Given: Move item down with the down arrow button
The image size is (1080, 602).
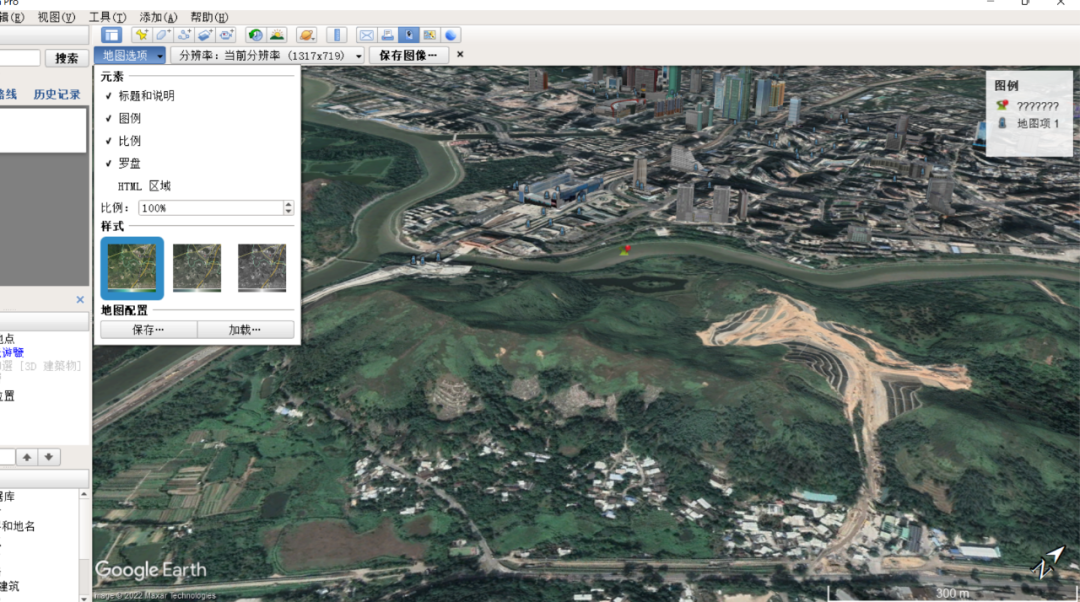Looking at the screenshot, I should click(49, 457).
